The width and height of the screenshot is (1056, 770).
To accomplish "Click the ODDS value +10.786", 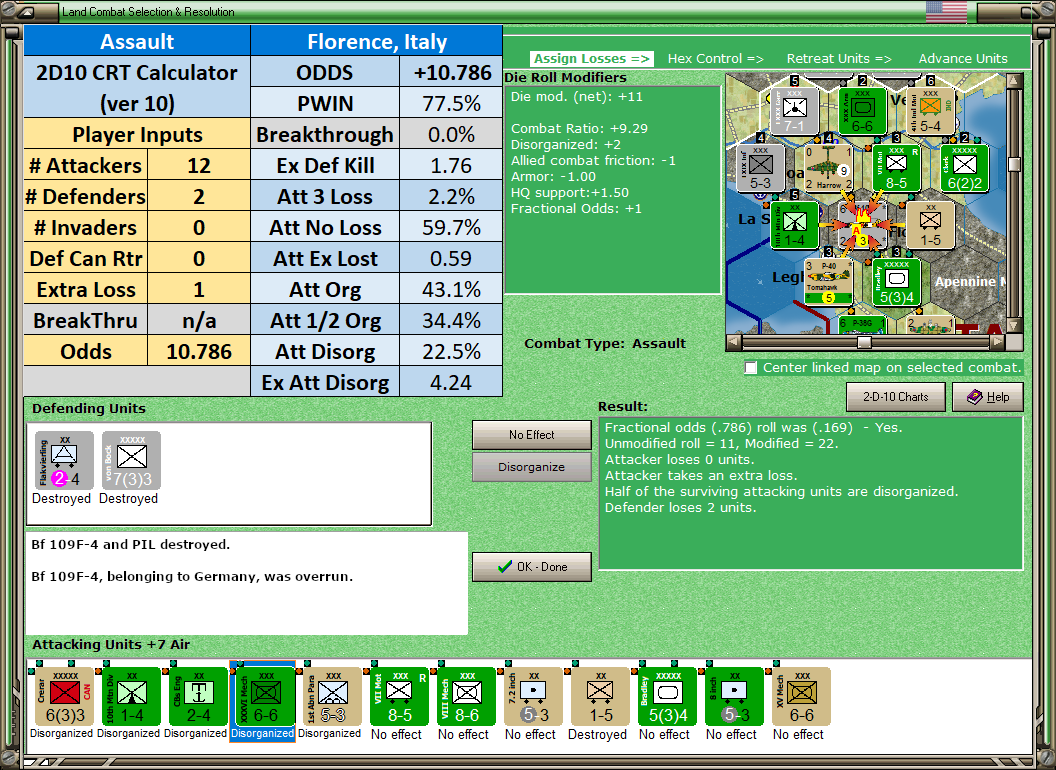I will coord(451,73).
